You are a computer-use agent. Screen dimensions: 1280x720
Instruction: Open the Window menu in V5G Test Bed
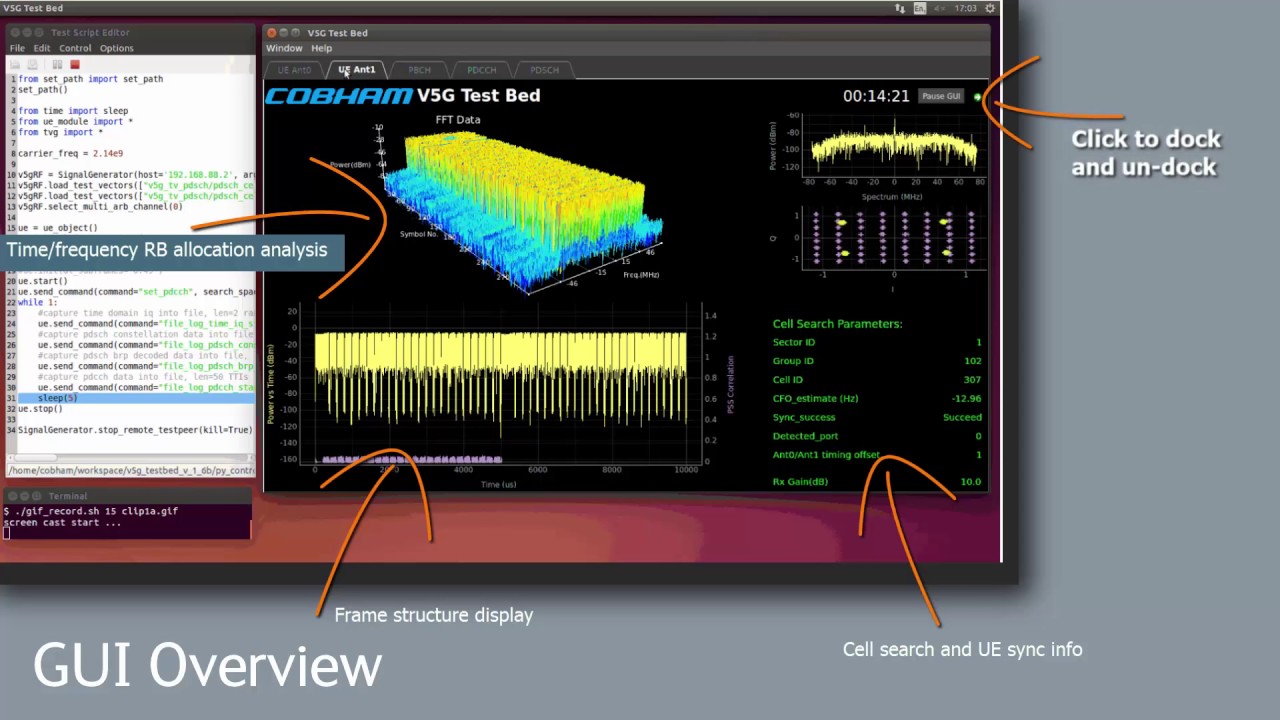coord(284,48)
